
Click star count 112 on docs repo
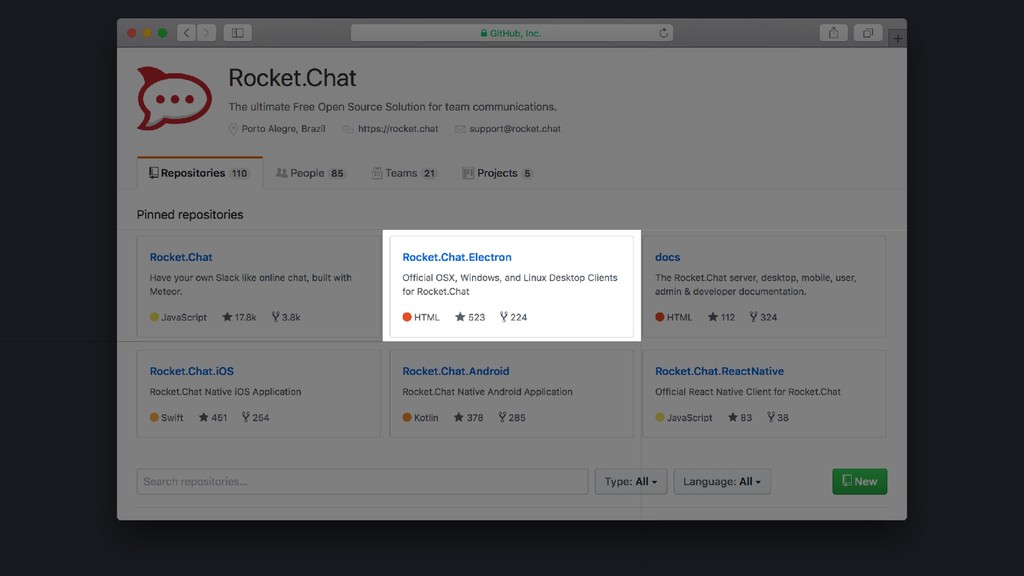pyautogui.click(x=722, y=317)
